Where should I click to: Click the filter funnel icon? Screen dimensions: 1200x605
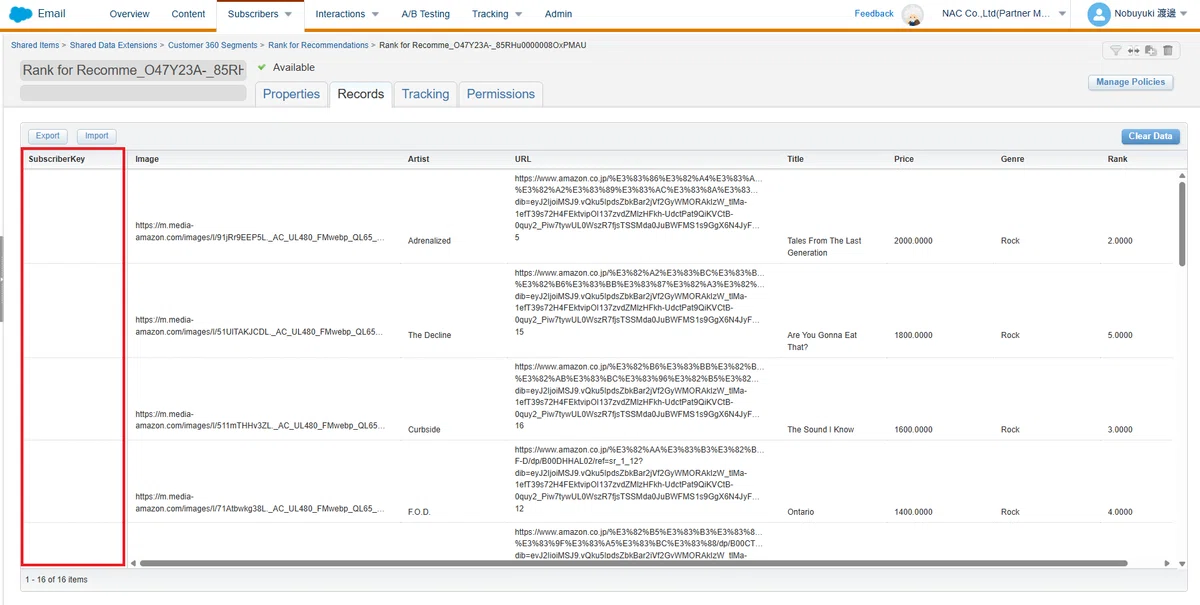click(1116, 50)
